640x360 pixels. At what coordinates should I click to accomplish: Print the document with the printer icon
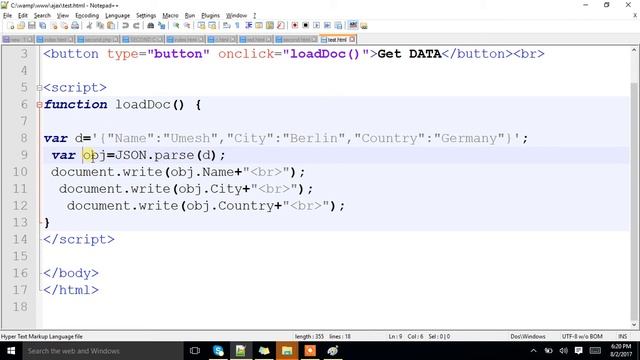(75, 25)
